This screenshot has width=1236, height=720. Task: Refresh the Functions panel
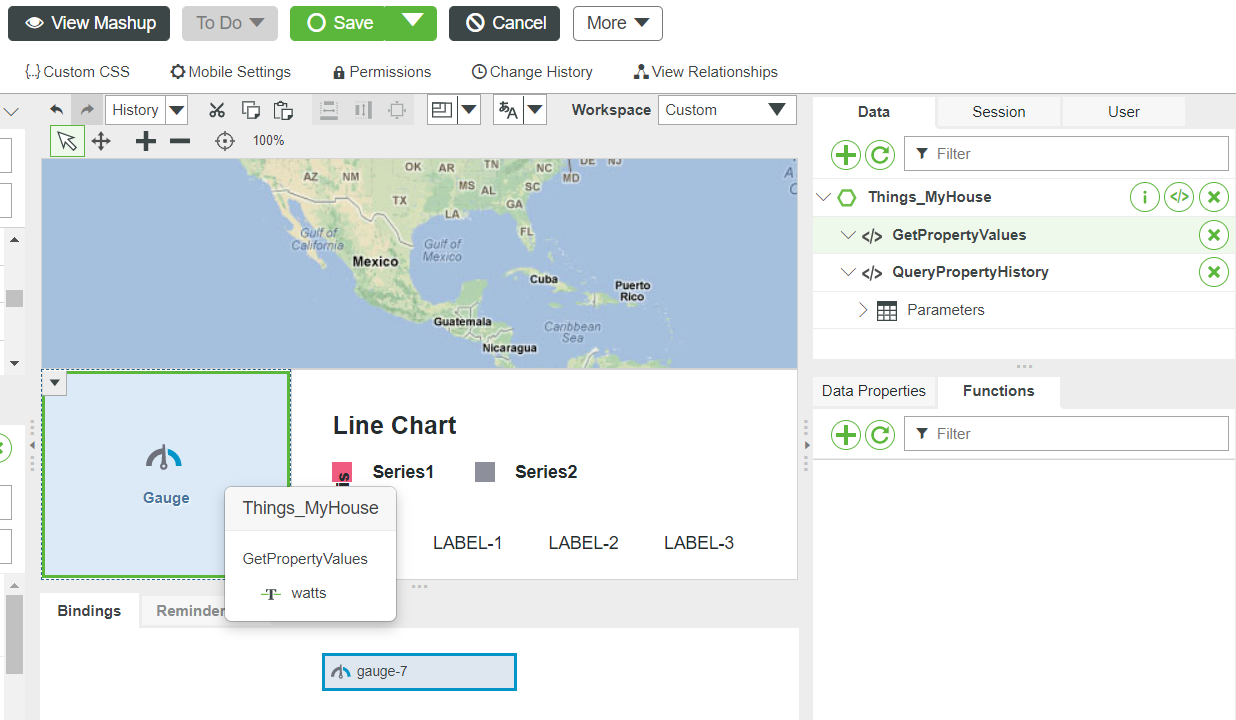point(877,433)
